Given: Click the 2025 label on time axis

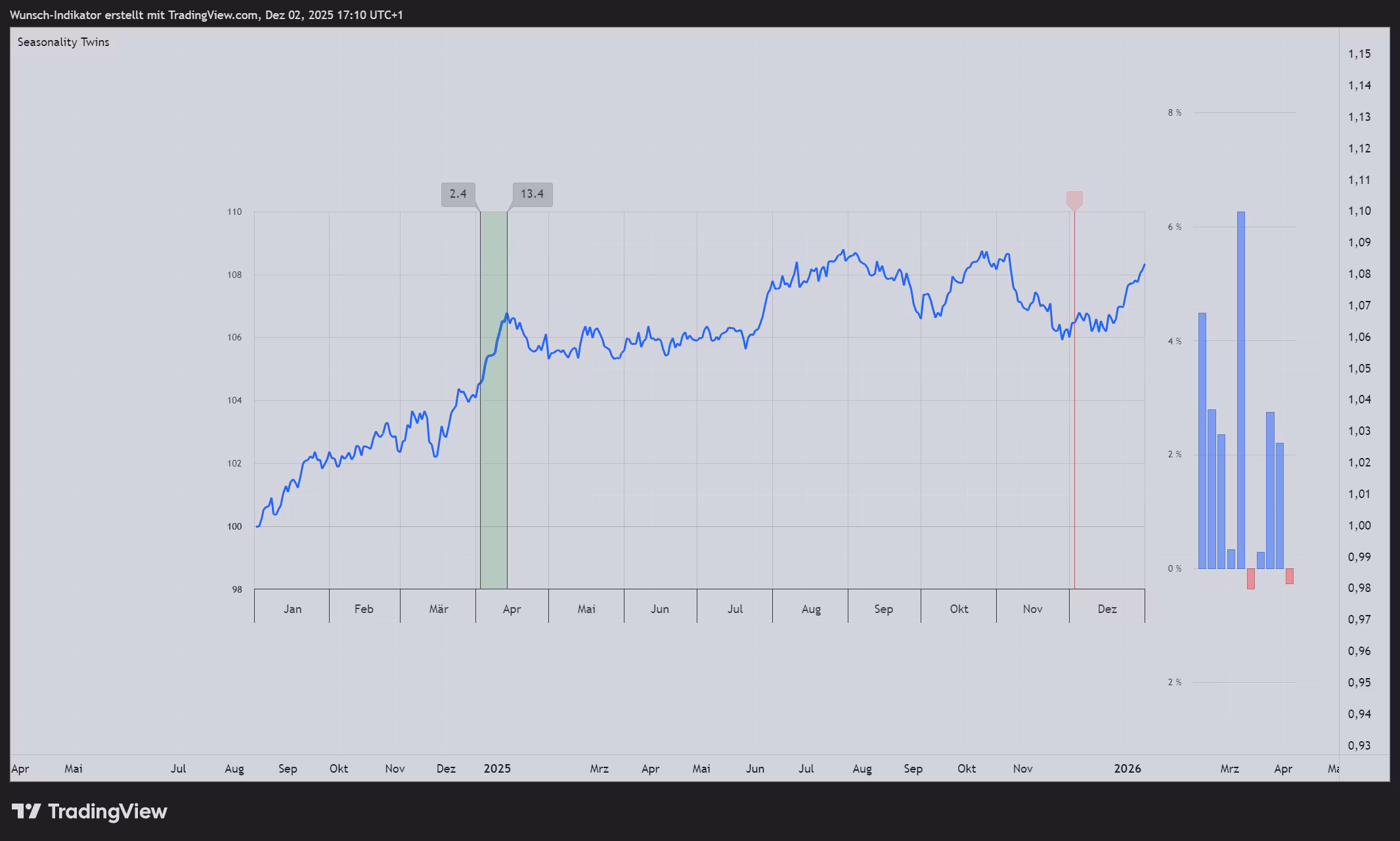Looking at the screenshot, I should [497, 768].
